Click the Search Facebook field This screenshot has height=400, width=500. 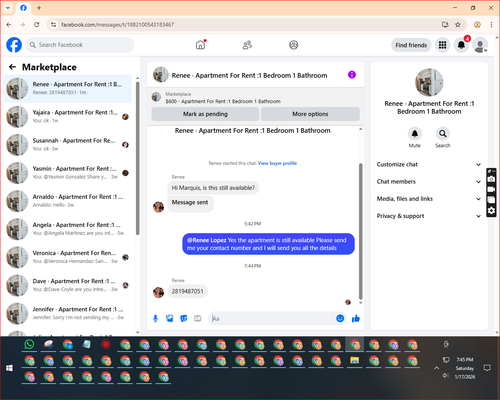80,45
